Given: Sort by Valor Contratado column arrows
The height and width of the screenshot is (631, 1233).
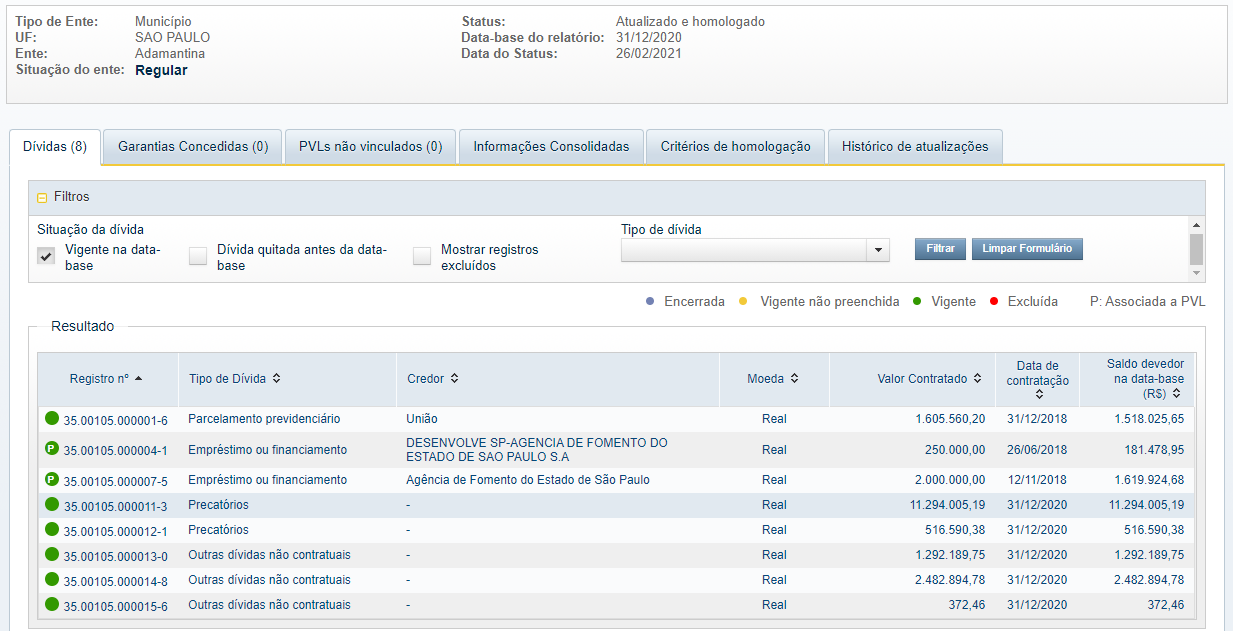Looking at the screenshot, I should 976,379.
